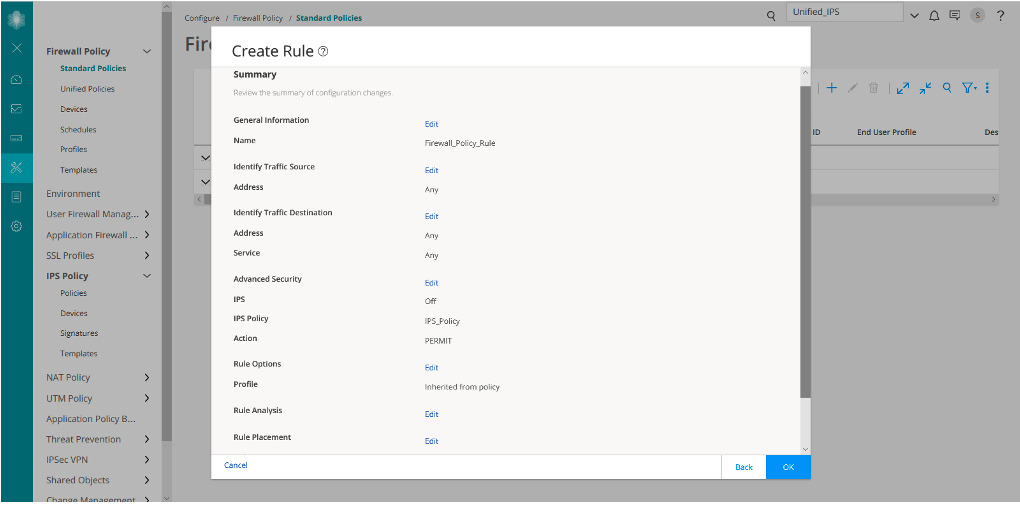Open the Administration gear icon in left rail

tap(16, 226)
